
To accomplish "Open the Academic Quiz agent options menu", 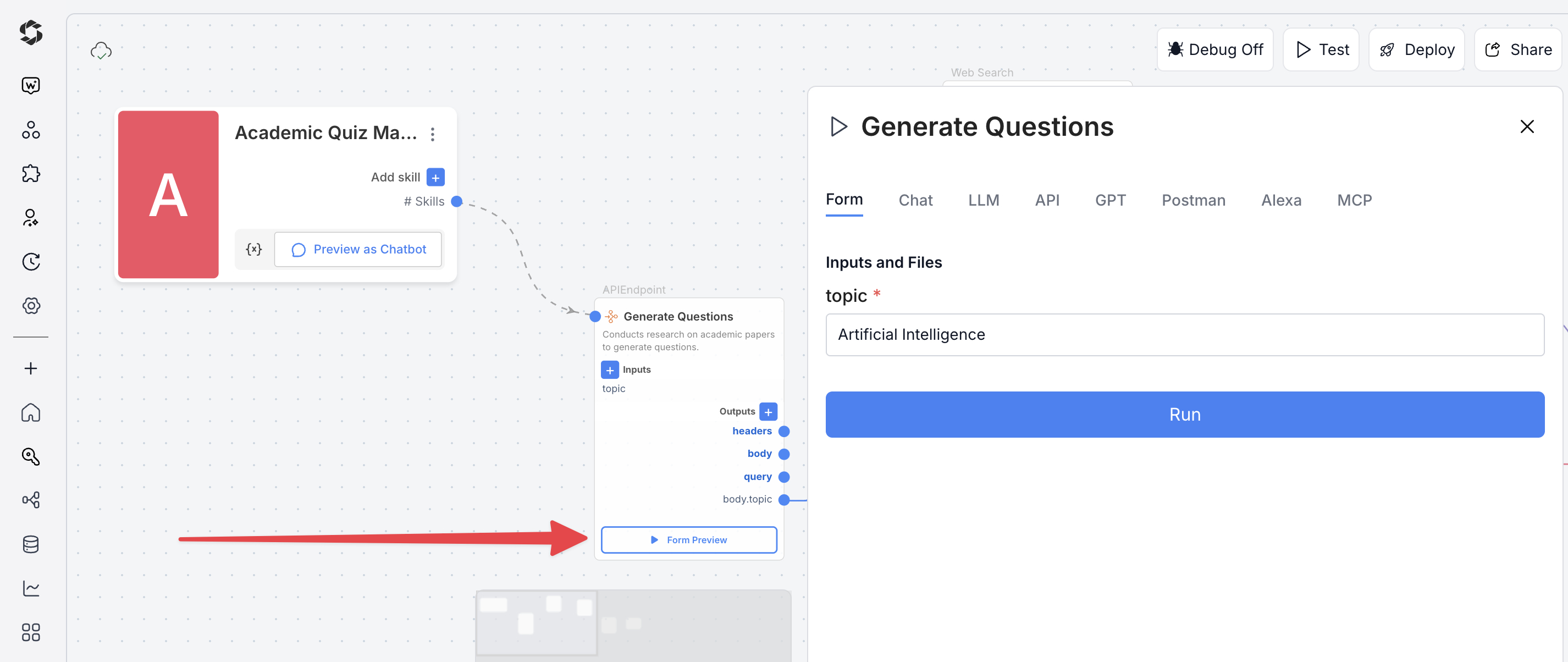I will click(x=433, y=134).
